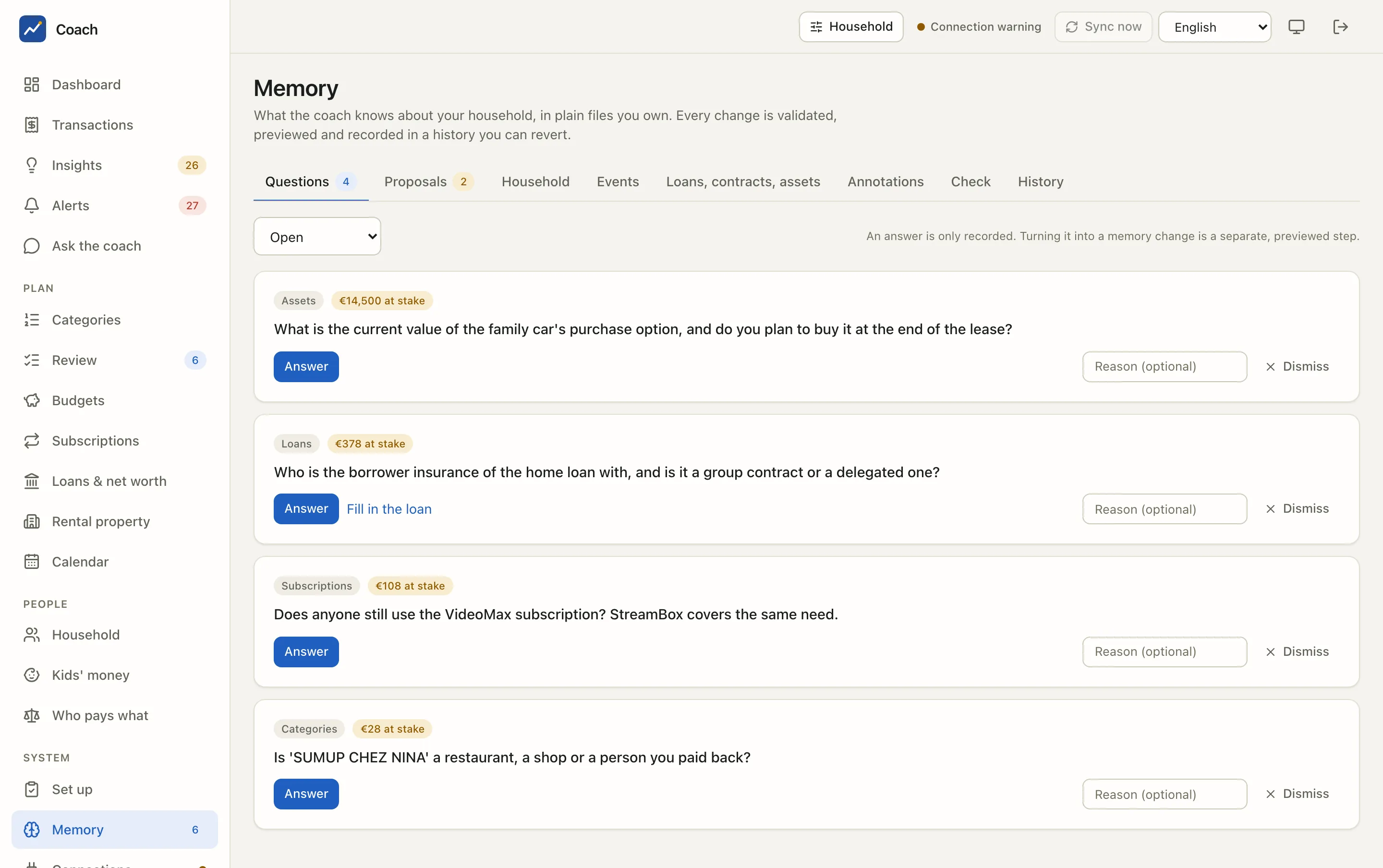Open Alerts with the bell icon
Screen dimensions: 1383x868
pyautogui.click(x=114, y=205)
